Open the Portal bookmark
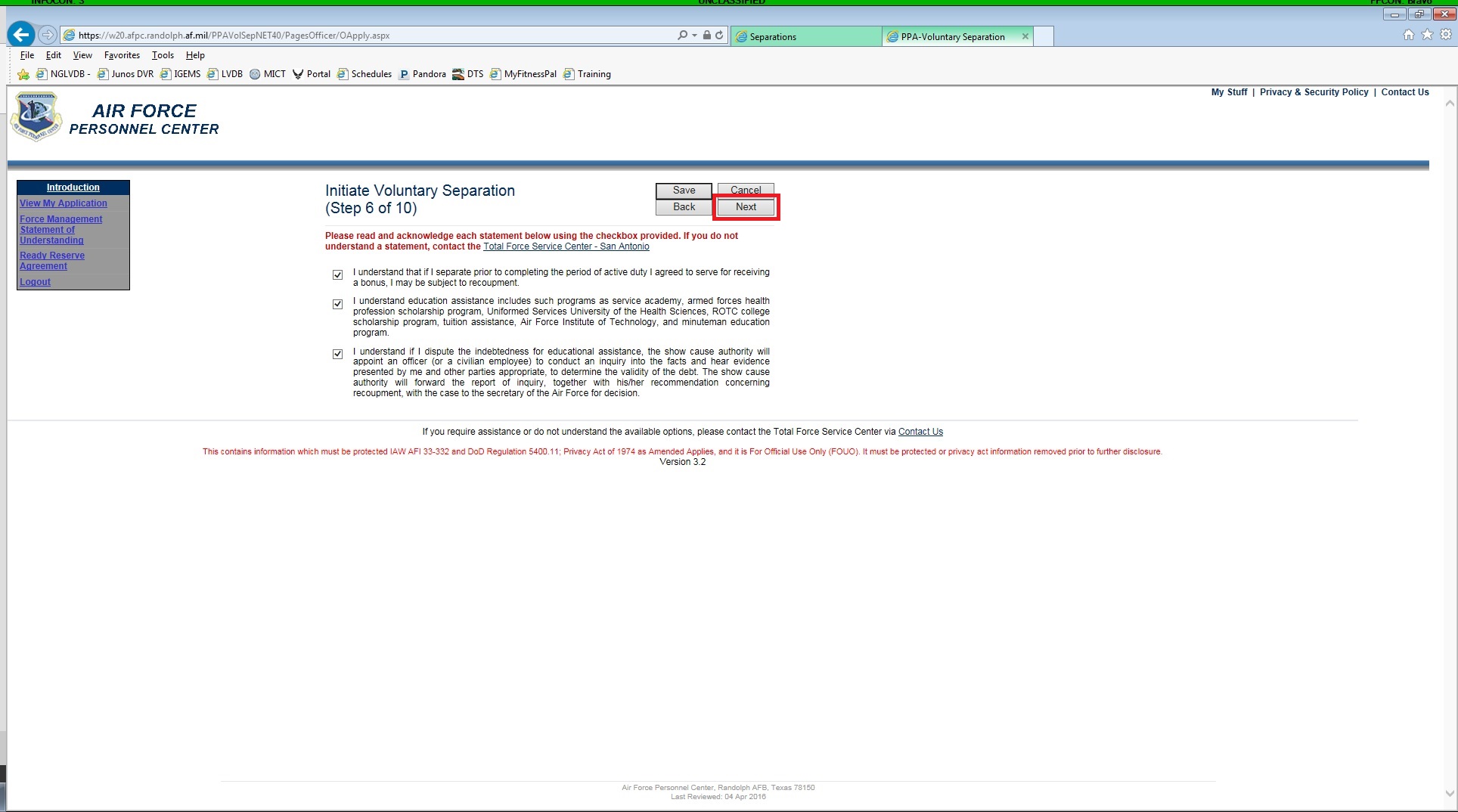 312,74
